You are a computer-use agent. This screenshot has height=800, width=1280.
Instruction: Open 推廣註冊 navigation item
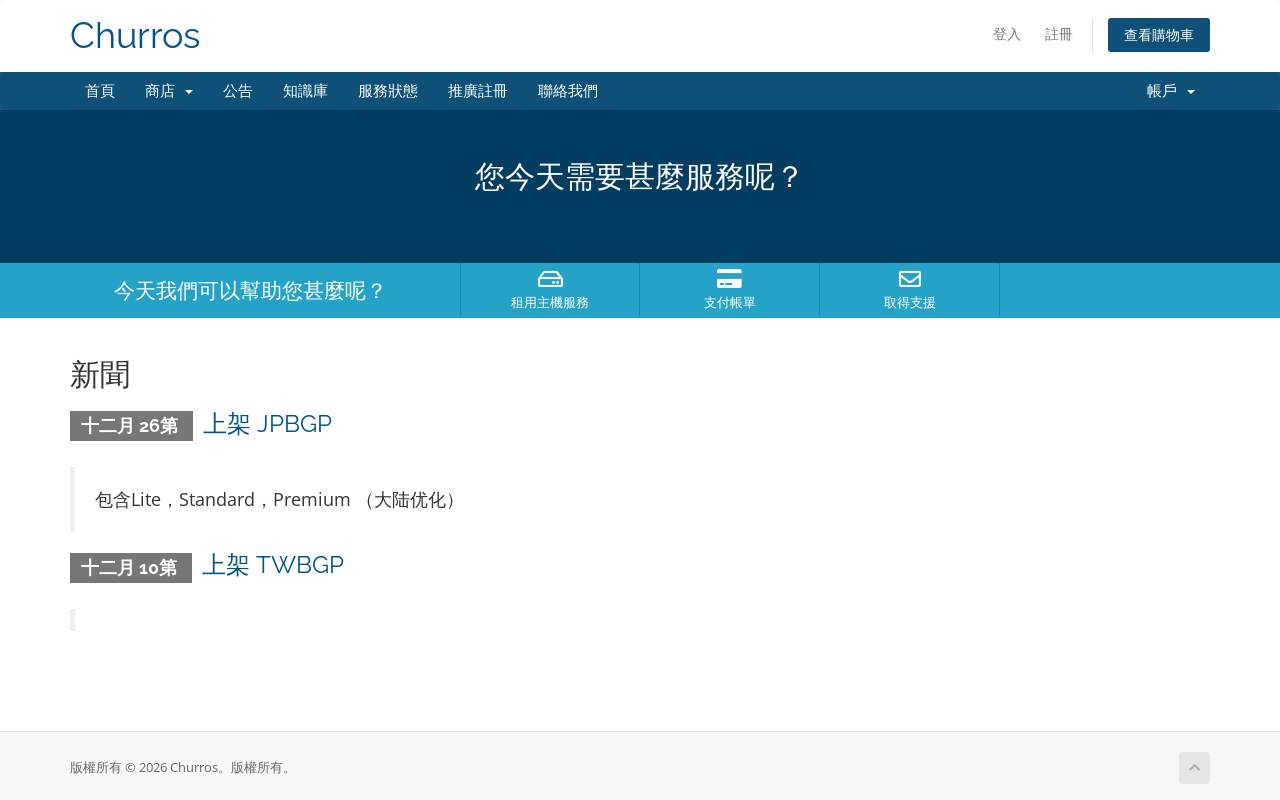(x=478, y=91)
